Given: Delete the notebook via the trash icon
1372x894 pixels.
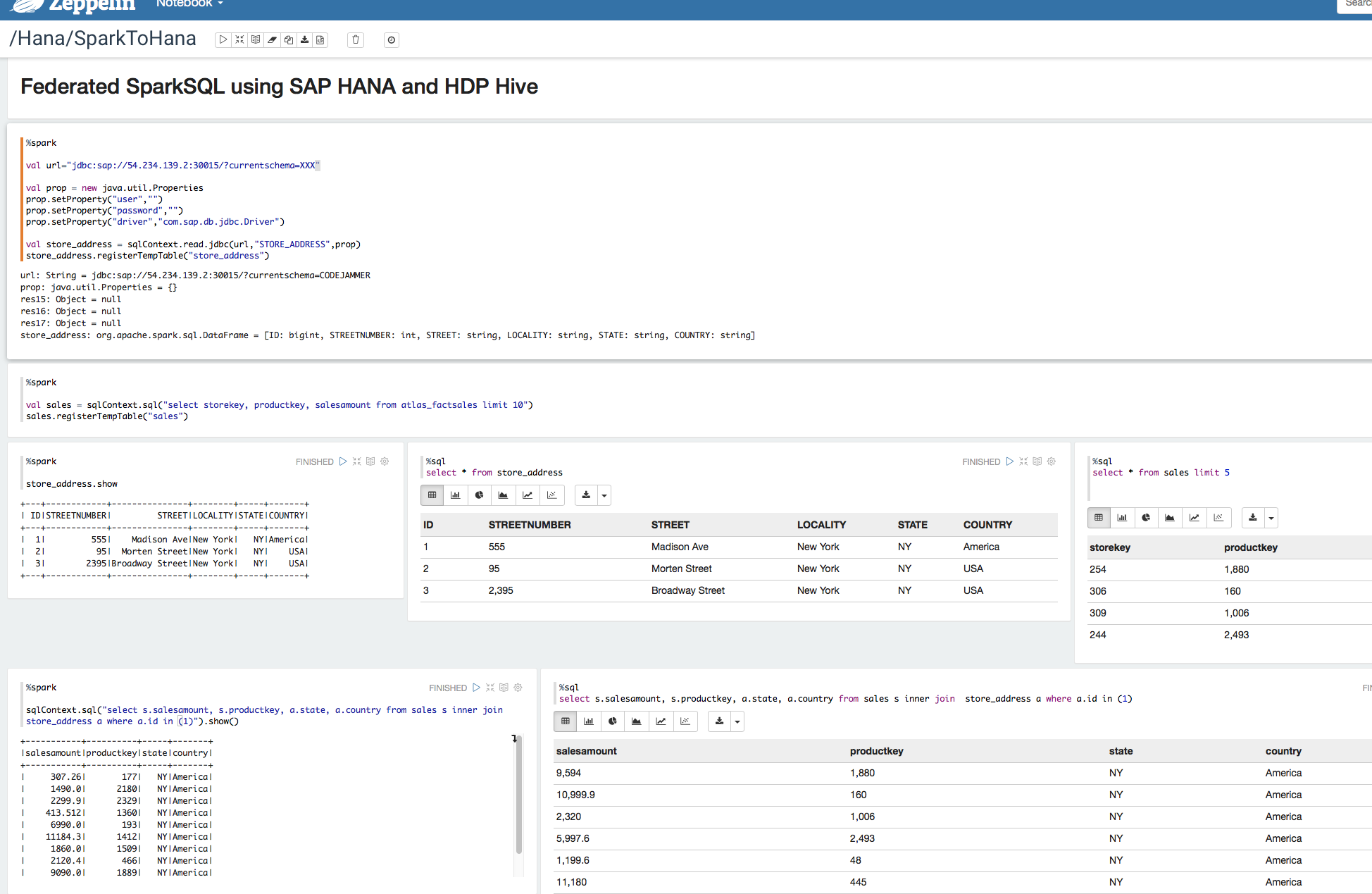Looking at the screenshot, I should pos(356,40).
